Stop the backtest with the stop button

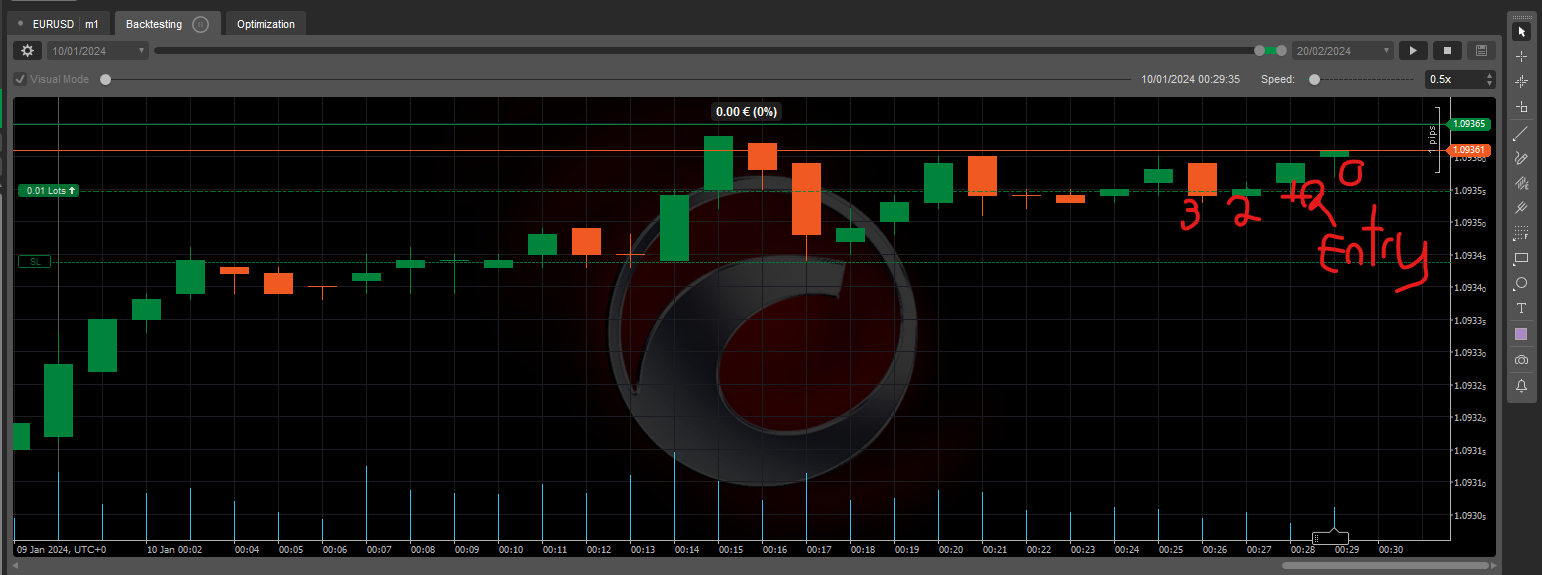pyautogui.click(x=1447, y=50)
